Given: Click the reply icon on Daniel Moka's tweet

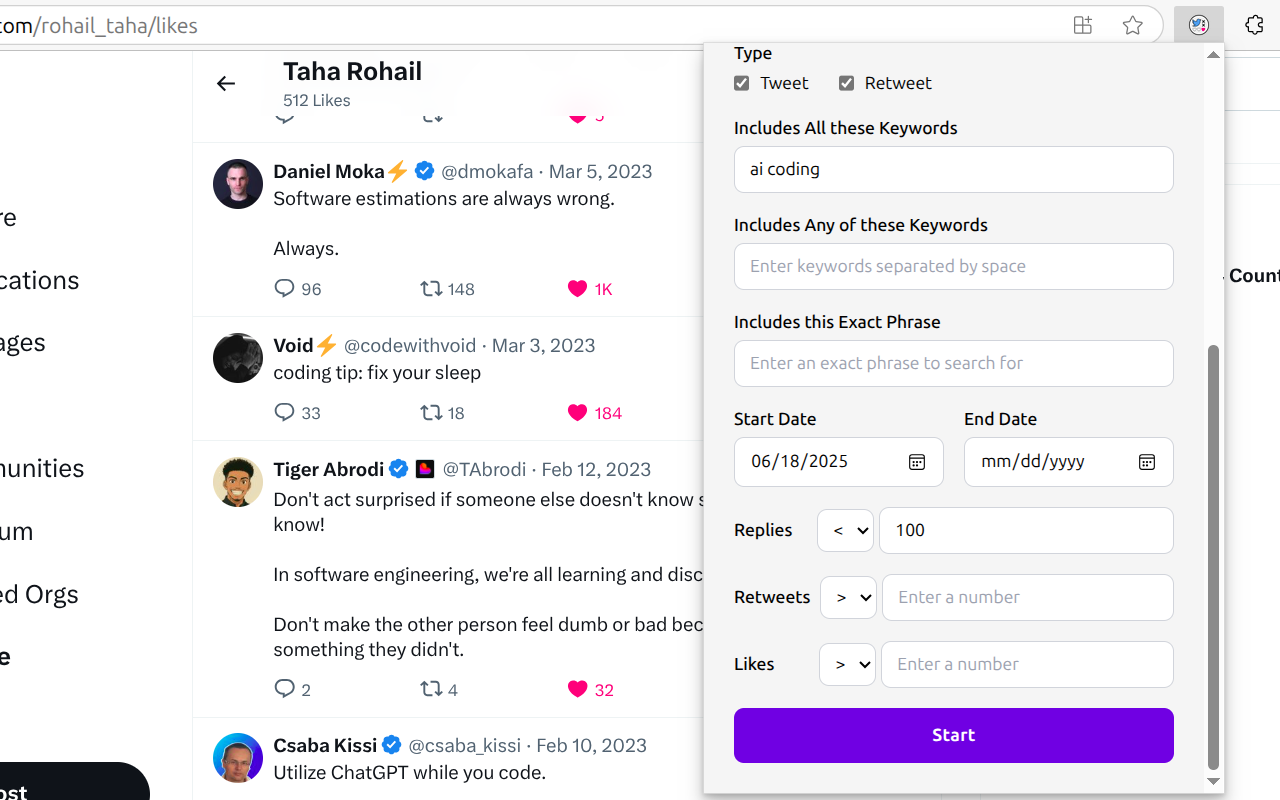Looking at the screenshot, I should [x=284, y=289].
